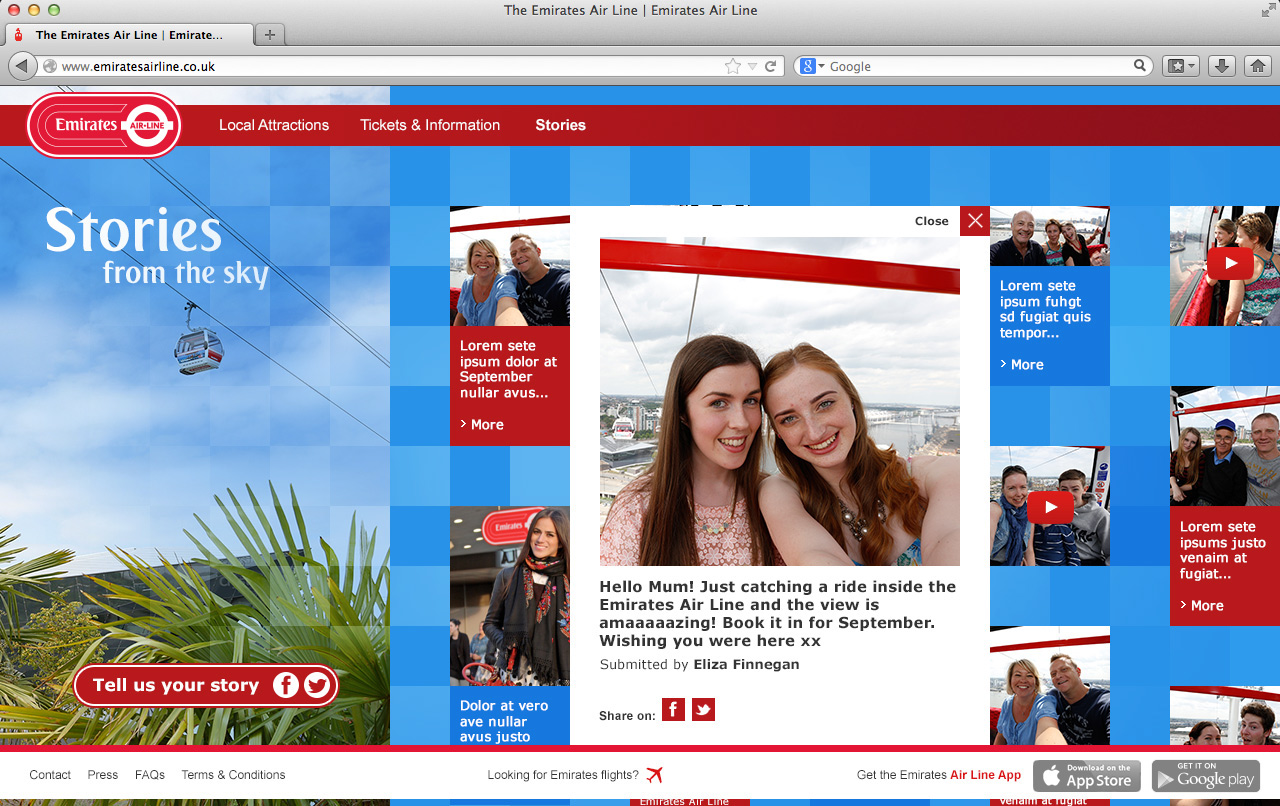Open the Contact footer link
The image size is (1280, 806).
[50, 775]
